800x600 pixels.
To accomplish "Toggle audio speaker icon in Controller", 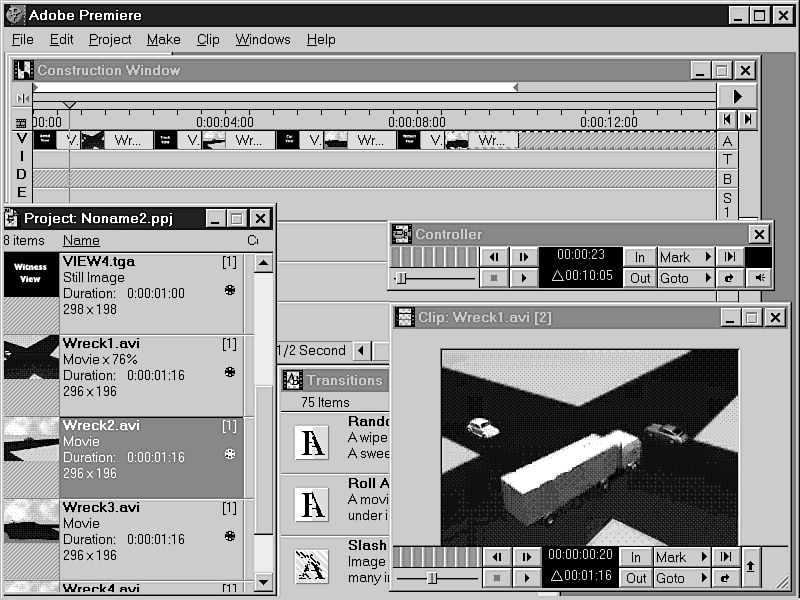I will (758, 278).
